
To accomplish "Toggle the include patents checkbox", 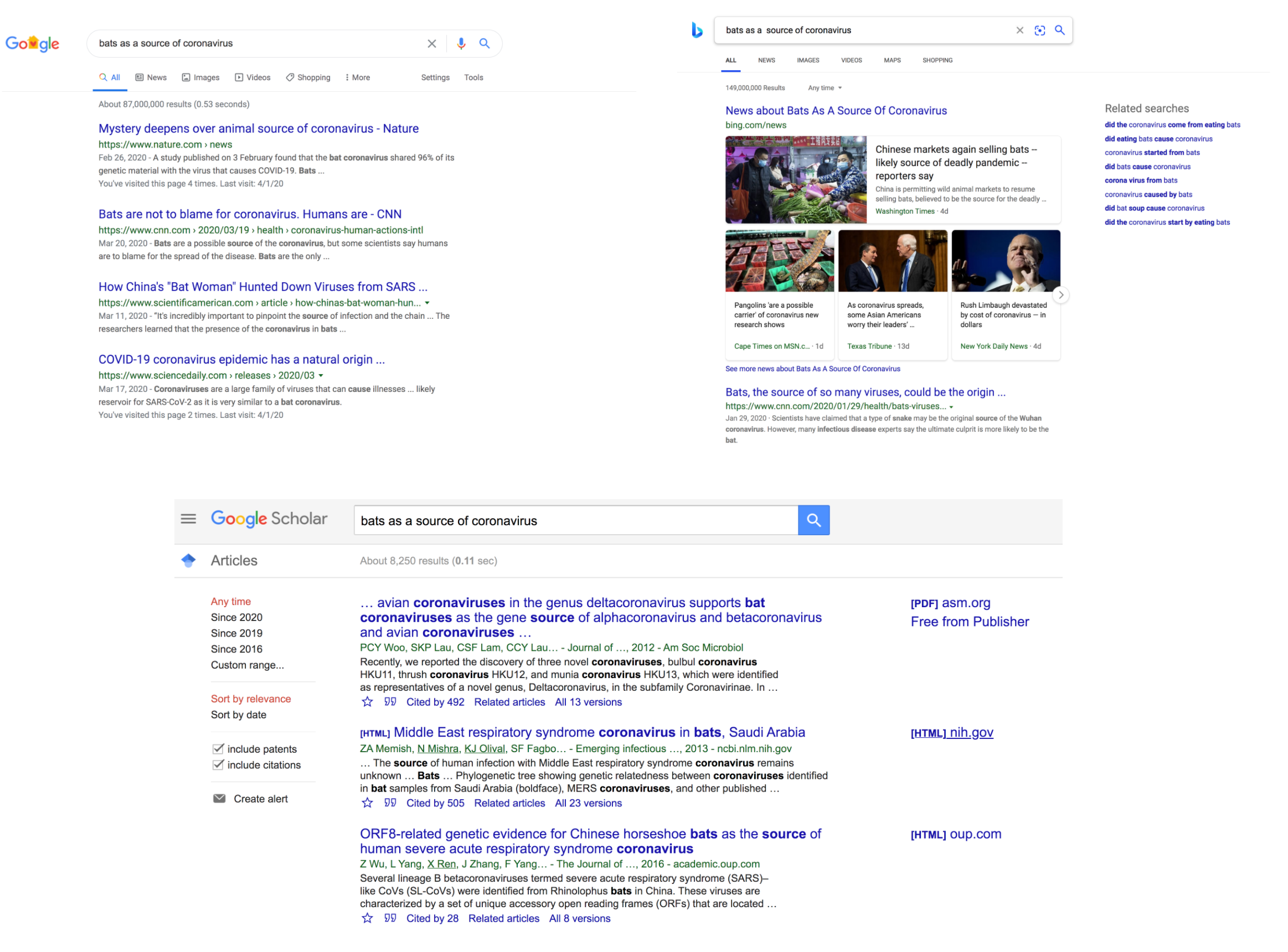I will [218, 749].
